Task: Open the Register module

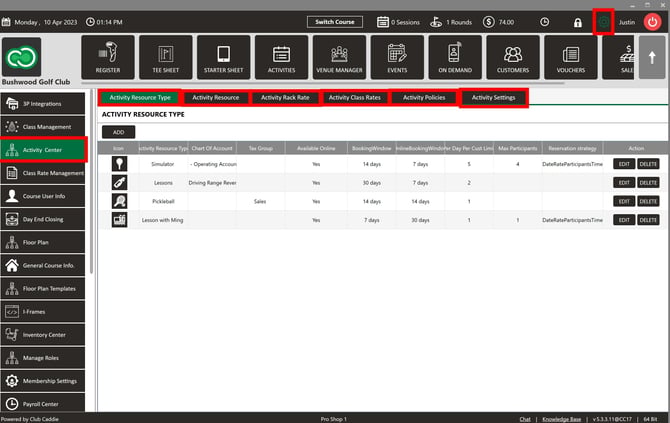Action: click(x=108, y=57)
